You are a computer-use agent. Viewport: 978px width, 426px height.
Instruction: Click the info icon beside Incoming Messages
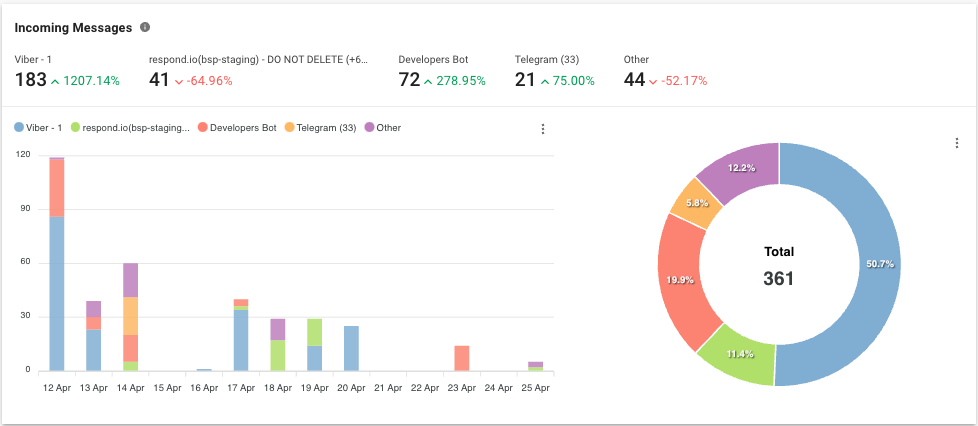click(146, 28)
